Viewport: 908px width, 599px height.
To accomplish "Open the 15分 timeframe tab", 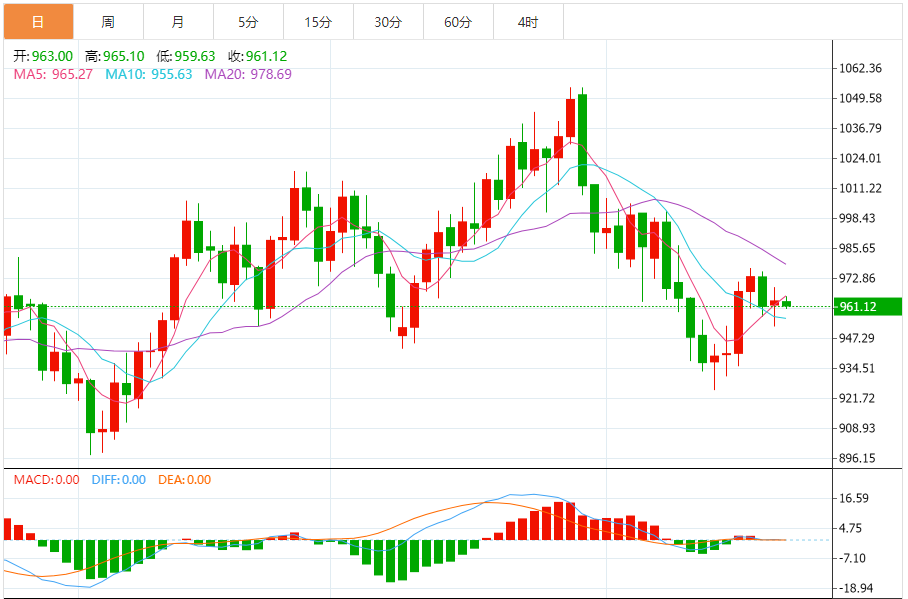I will tap(318, 22).
